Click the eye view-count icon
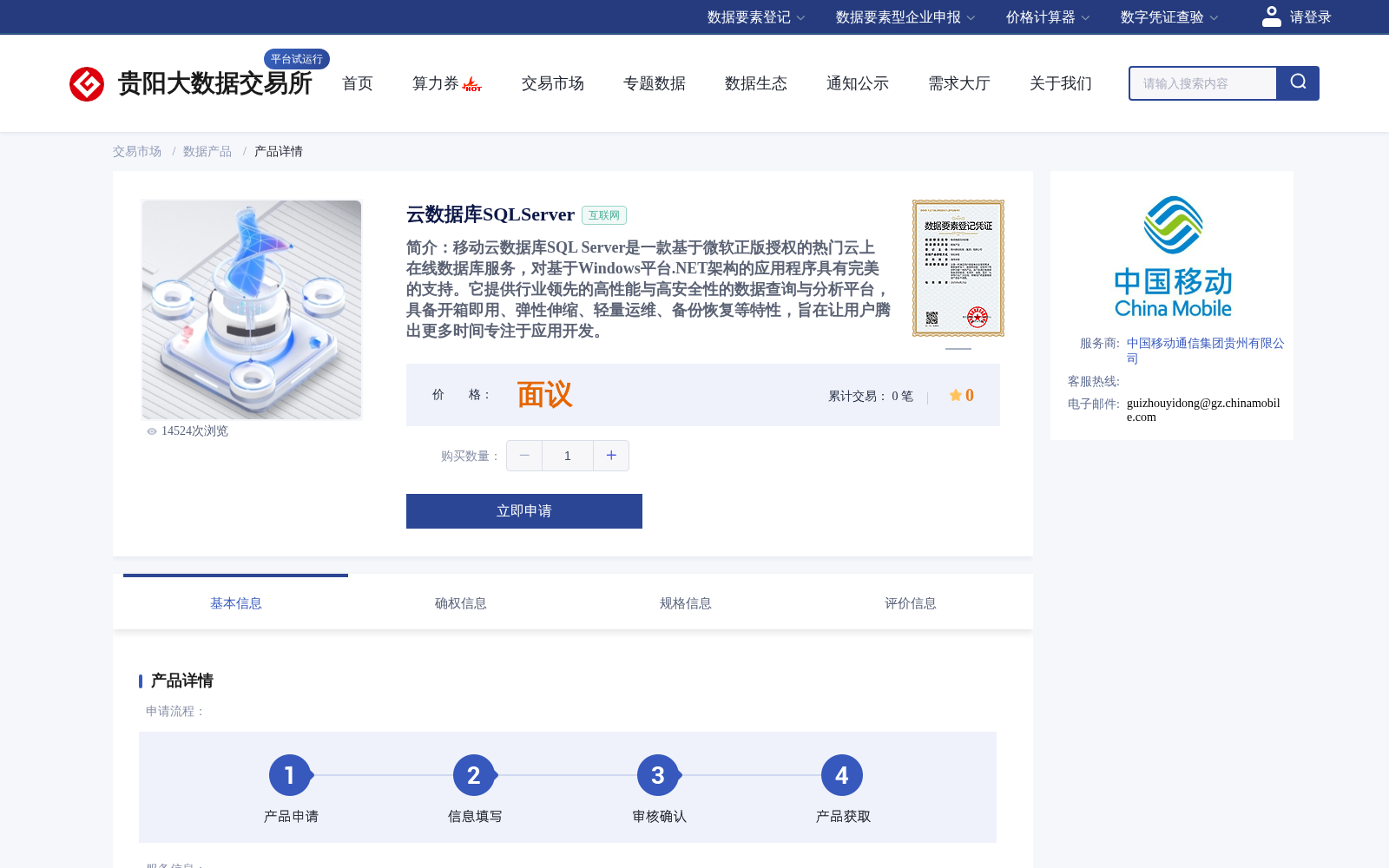 pyautogui.click(x=152, y=431)
